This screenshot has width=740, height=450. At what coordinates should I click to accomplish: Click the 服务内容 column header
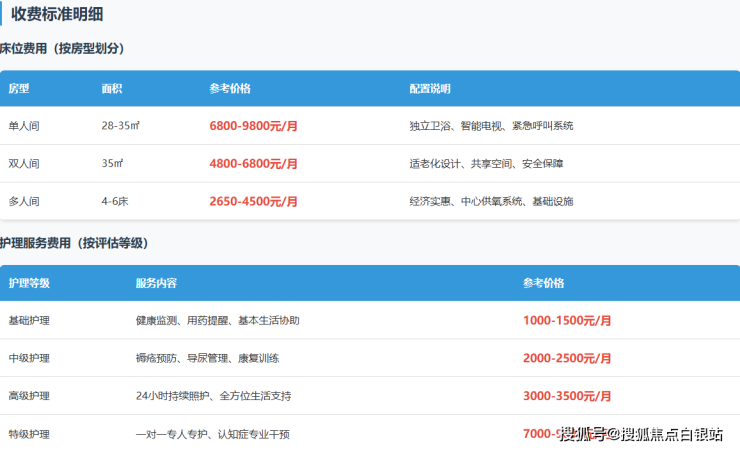point(156,283)
